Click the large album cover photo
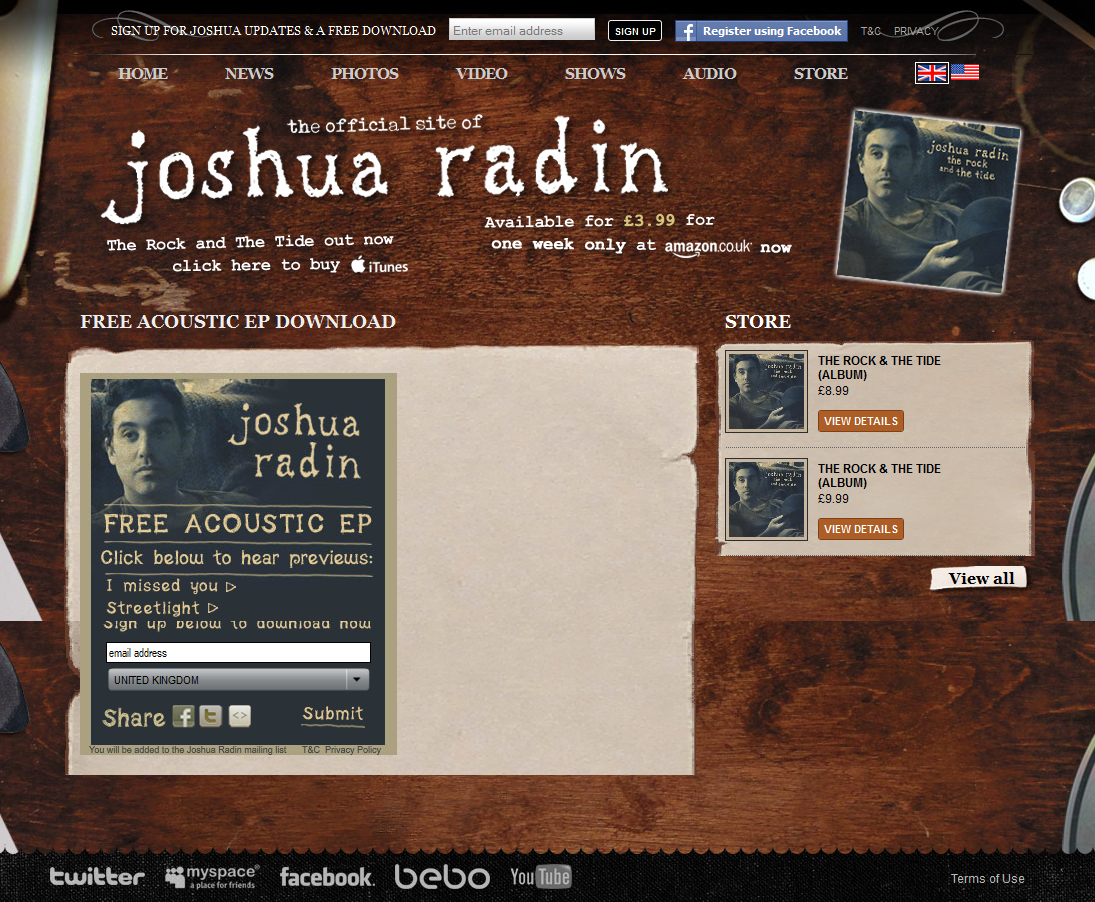Viewport: 1095px width, 902px height. [x=928, y=201]
